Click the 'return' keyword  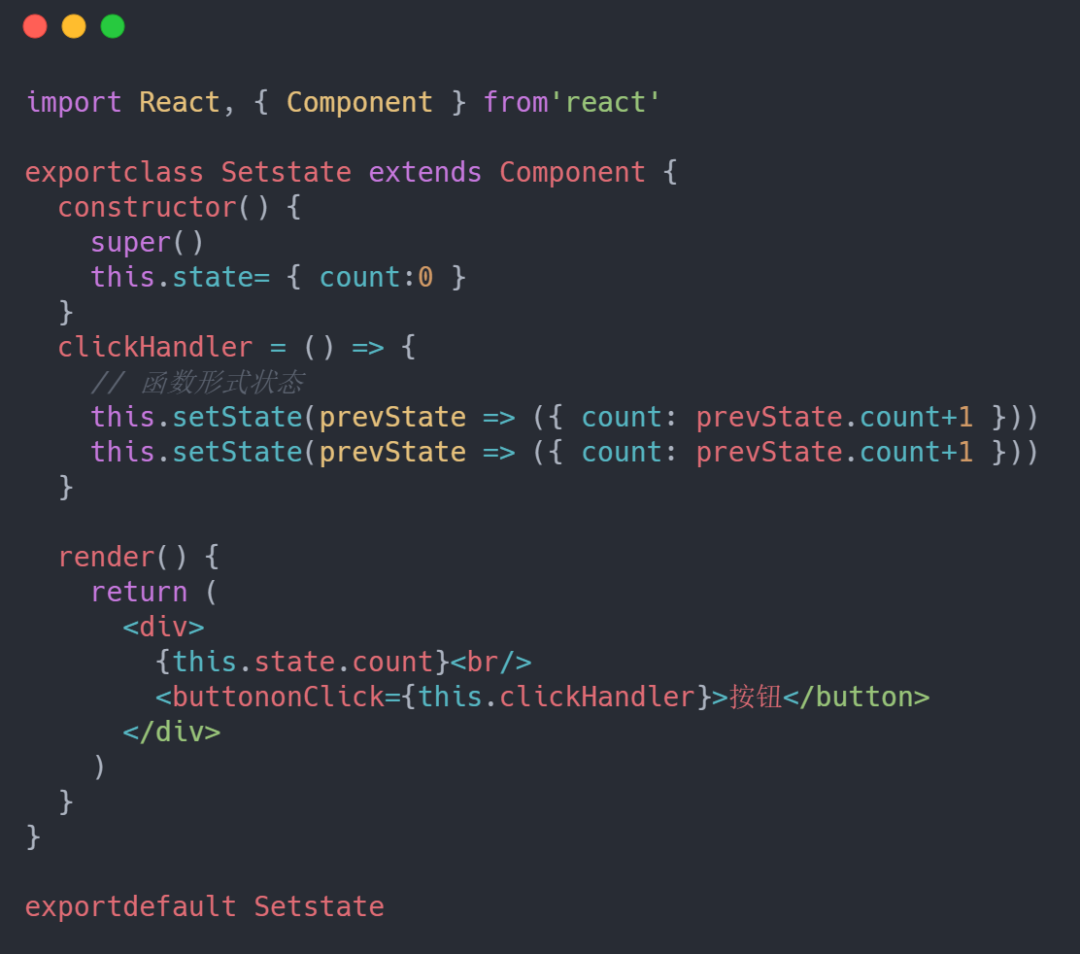coord(139,592)
